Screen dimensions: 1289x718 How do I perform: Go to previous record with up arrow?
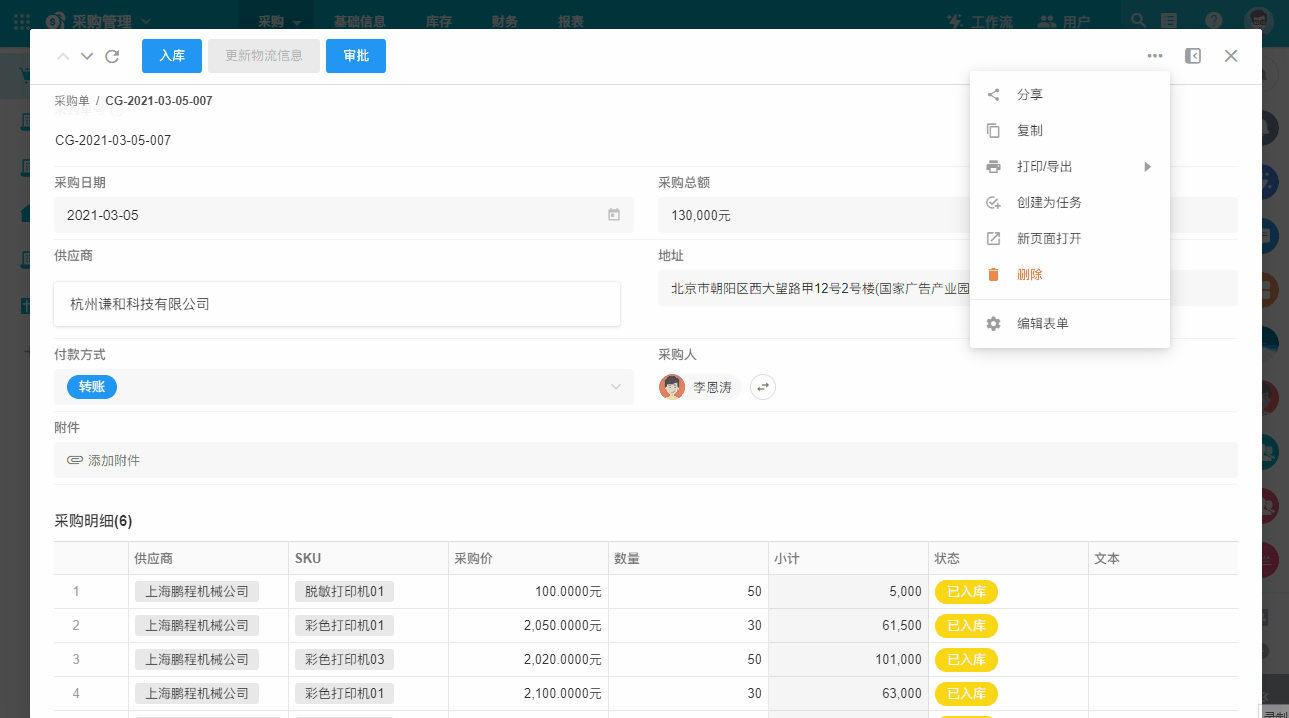pos(63,56)
